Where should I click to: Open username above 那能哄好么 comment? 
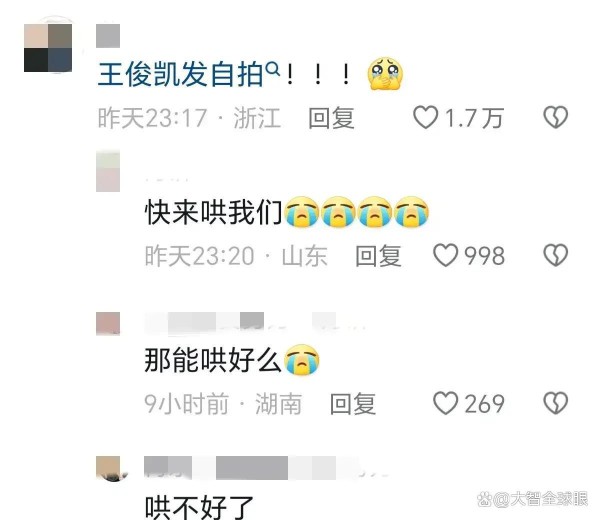254,322
